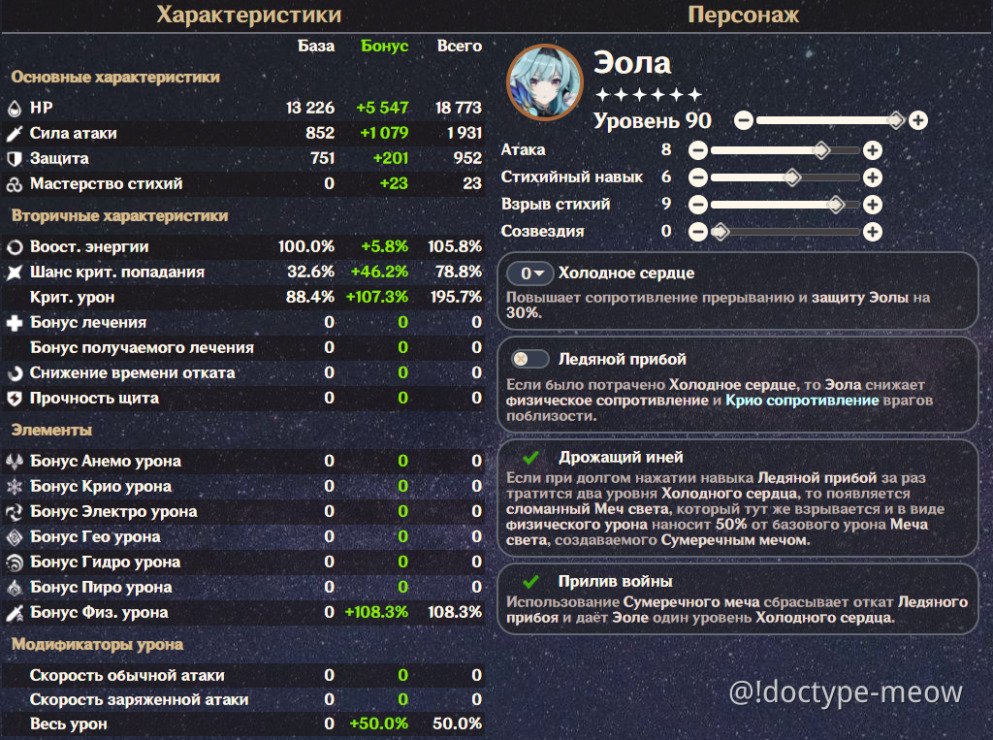Viewport: 993px width, 740px height.
Task: Click the Элементы section title
Action: click(x=51, y=430)
